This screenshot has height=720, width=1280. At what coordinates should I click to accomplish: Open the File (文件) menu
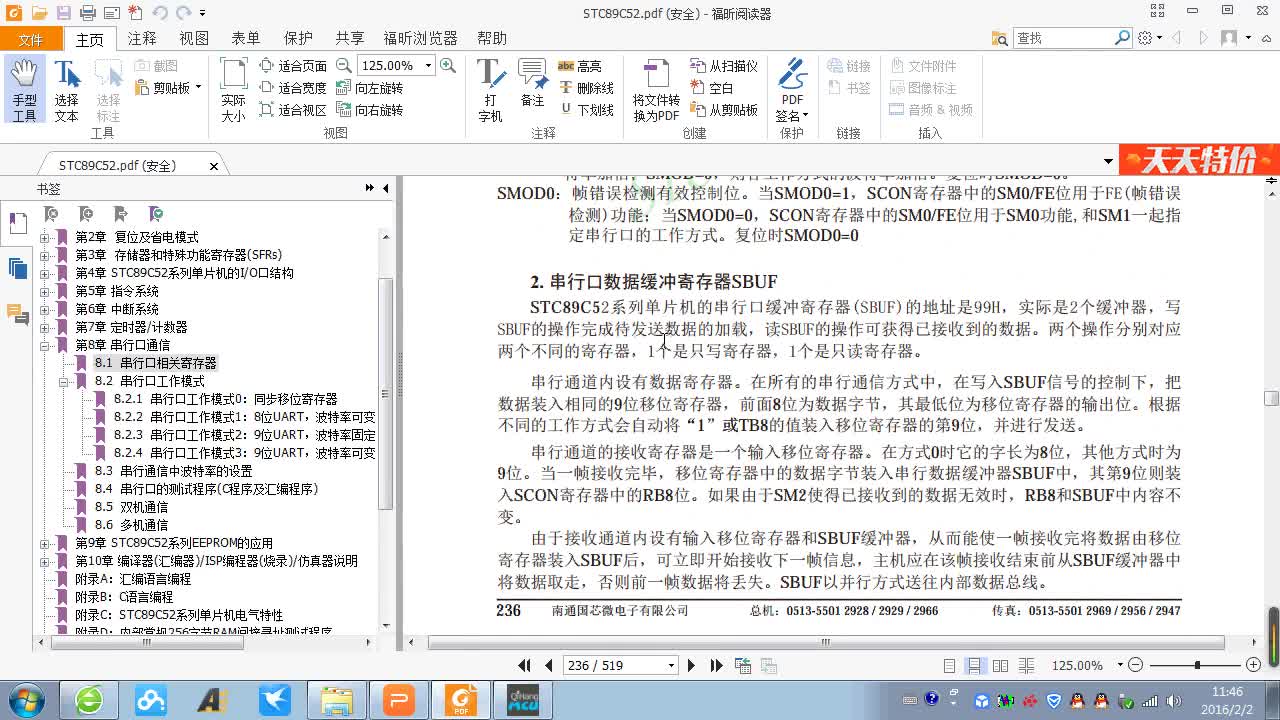click(31, 39)
